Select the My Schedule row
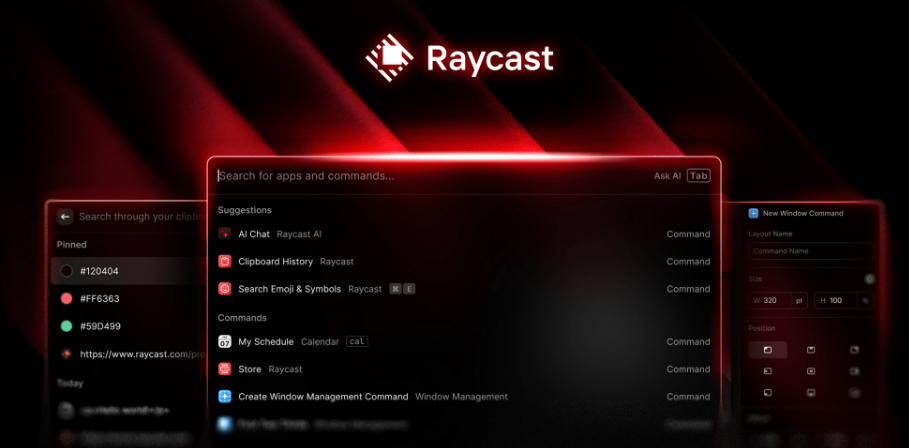Image resolution: width=909 pixels, height=448 pixels. pos(464,341)
